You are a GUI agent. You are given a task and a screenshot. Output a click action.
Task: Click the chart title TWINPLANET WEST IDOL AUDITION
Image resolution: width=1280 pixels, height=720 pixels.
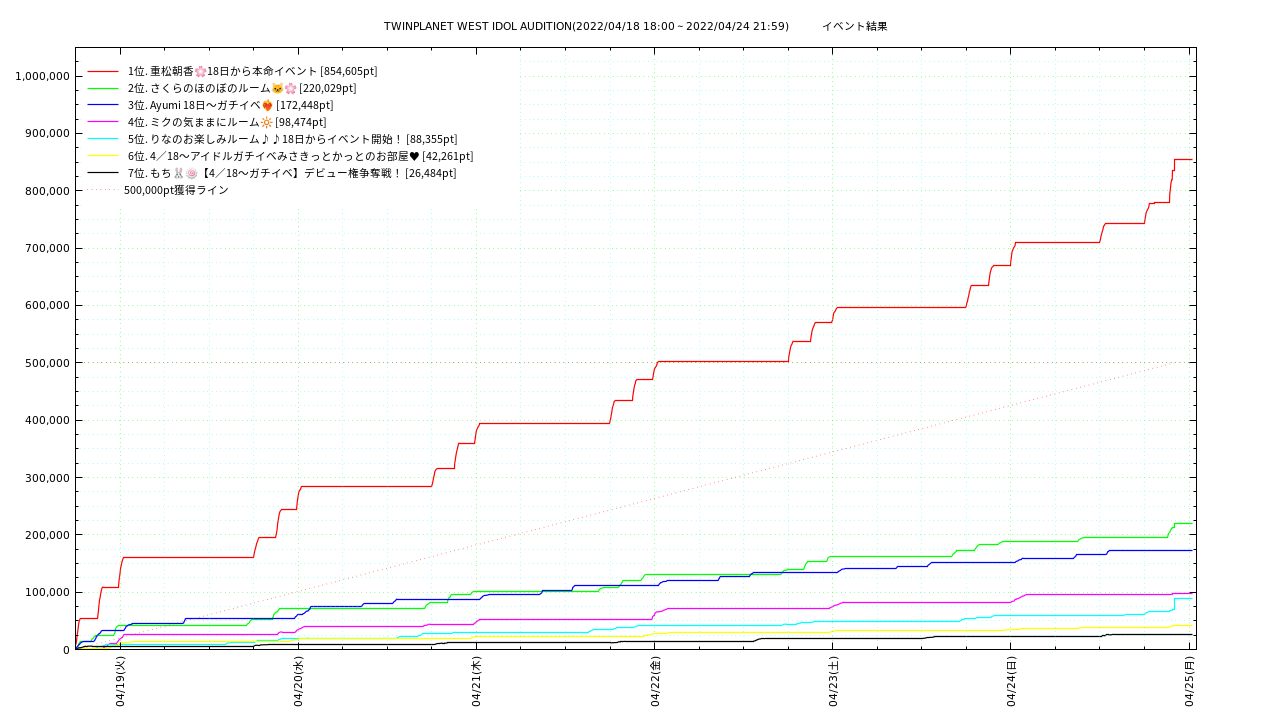477,26
